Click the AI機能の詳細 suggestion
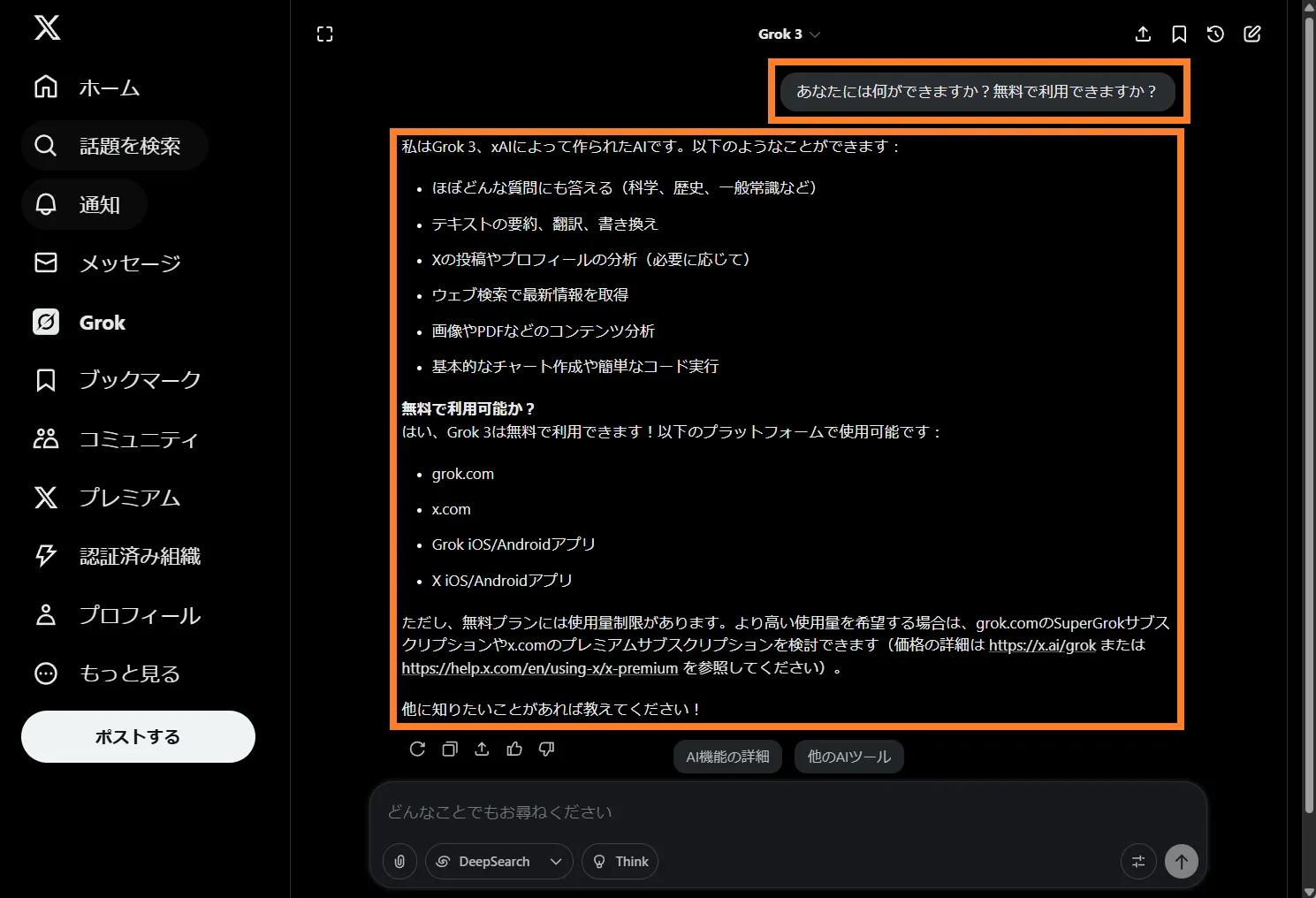 click(x=727, y=757)
